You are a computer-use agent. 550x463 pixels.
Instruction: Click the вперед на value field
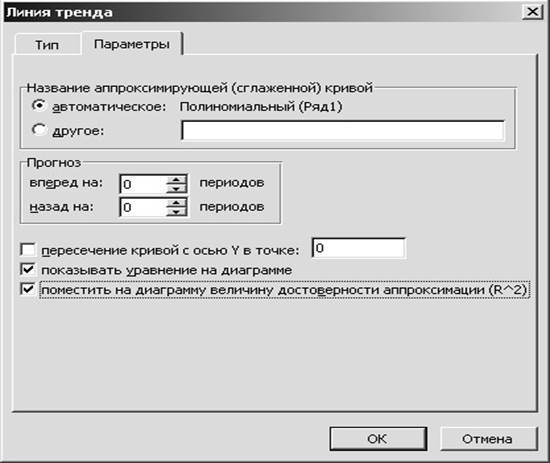[143, 184]
